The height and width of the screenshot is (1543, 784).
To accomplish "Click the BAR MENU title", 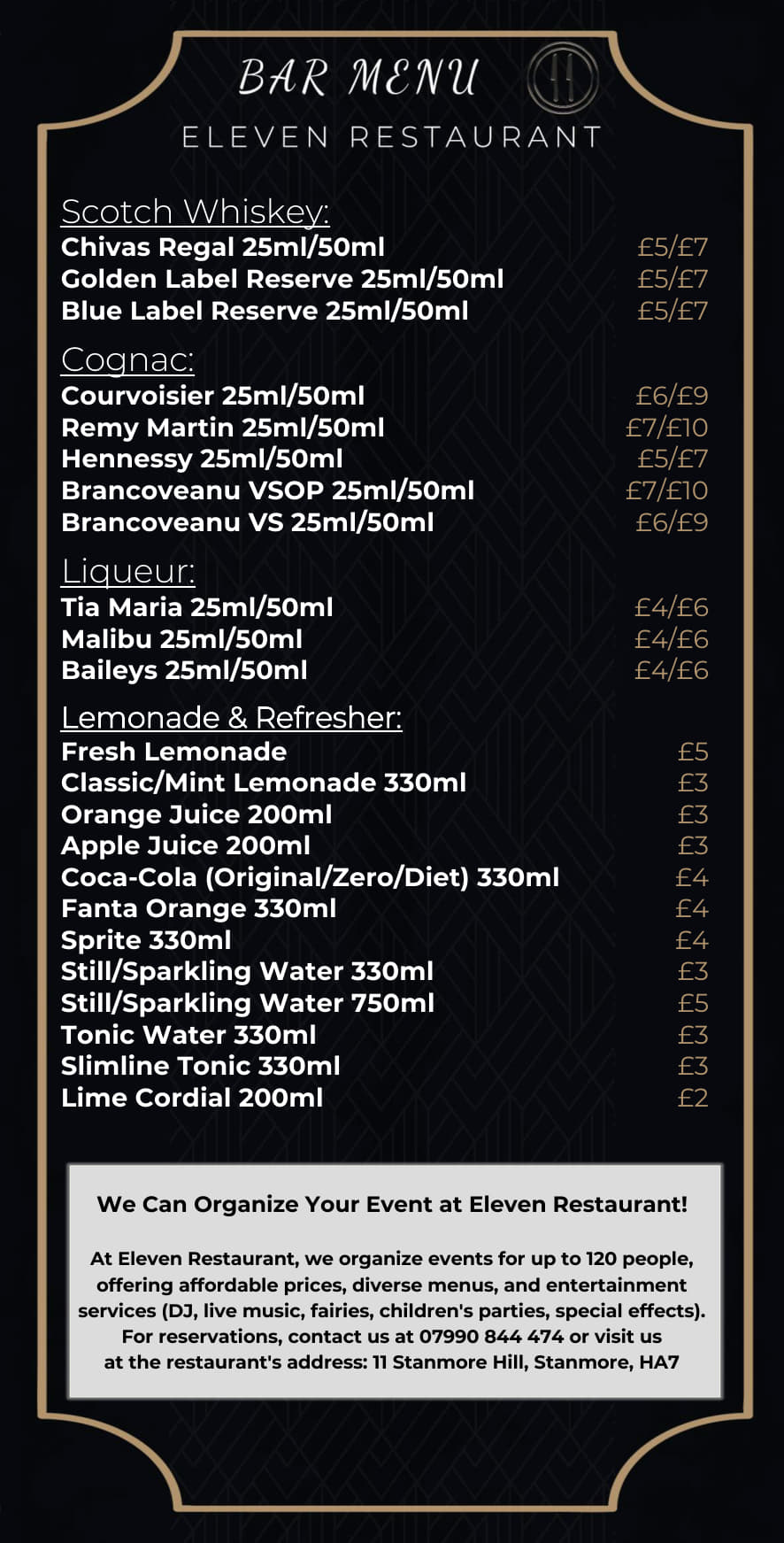I will point(358,78).
